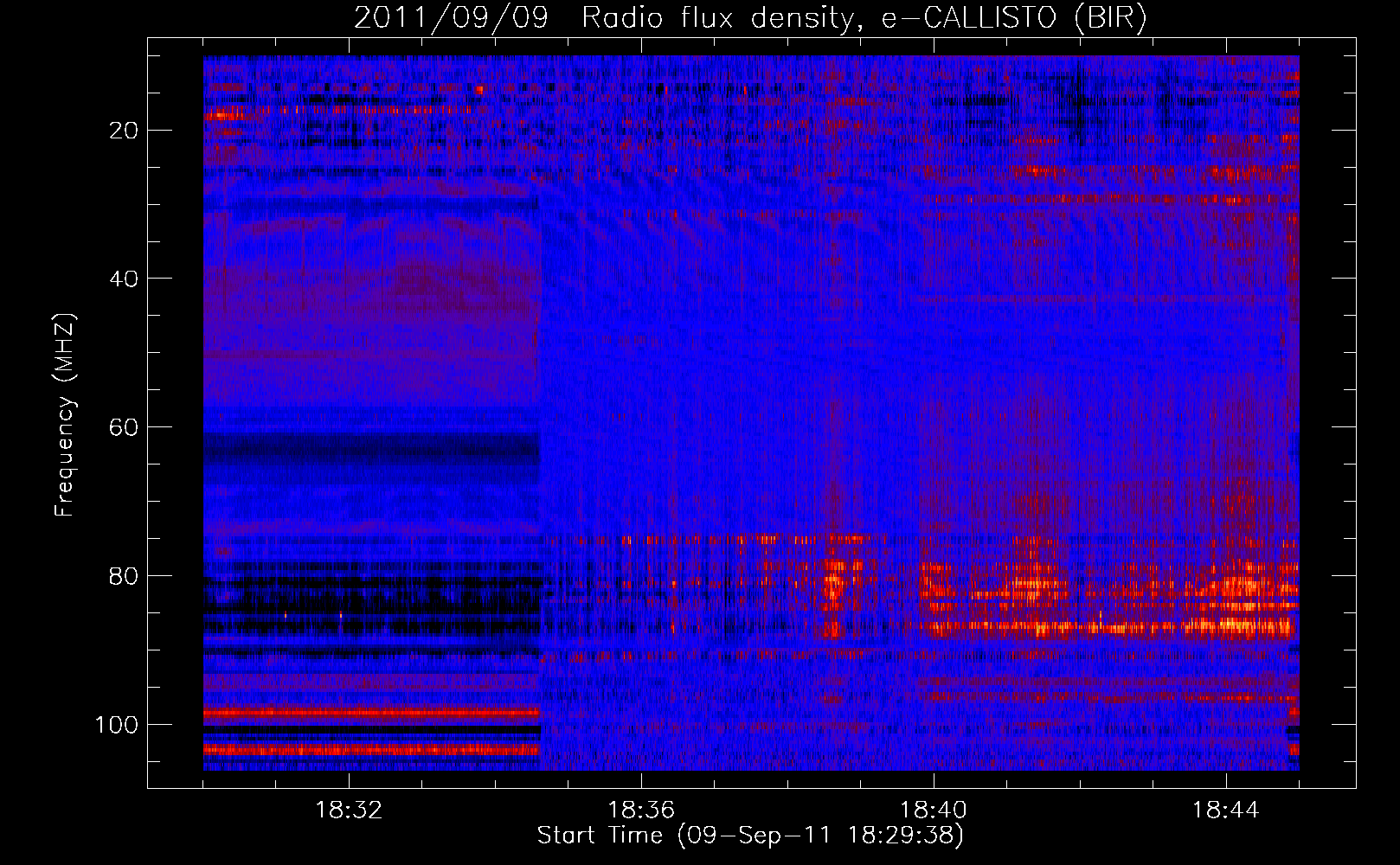Select the 40 MHz frequency tick label
1400x865 pixels.
125,279
